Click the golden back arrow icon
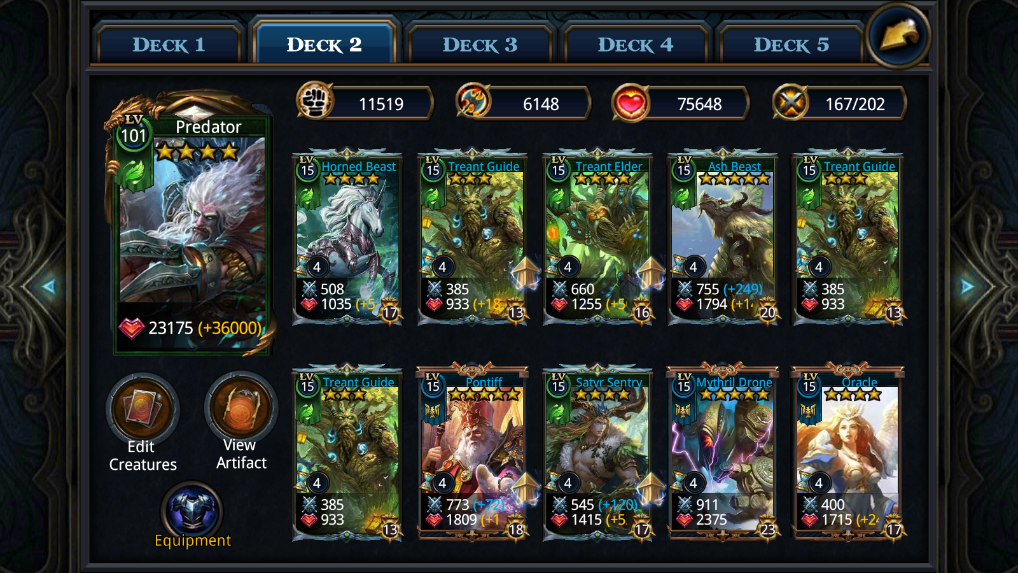Viewport: 1018px width, 573px height. [899, 34]
